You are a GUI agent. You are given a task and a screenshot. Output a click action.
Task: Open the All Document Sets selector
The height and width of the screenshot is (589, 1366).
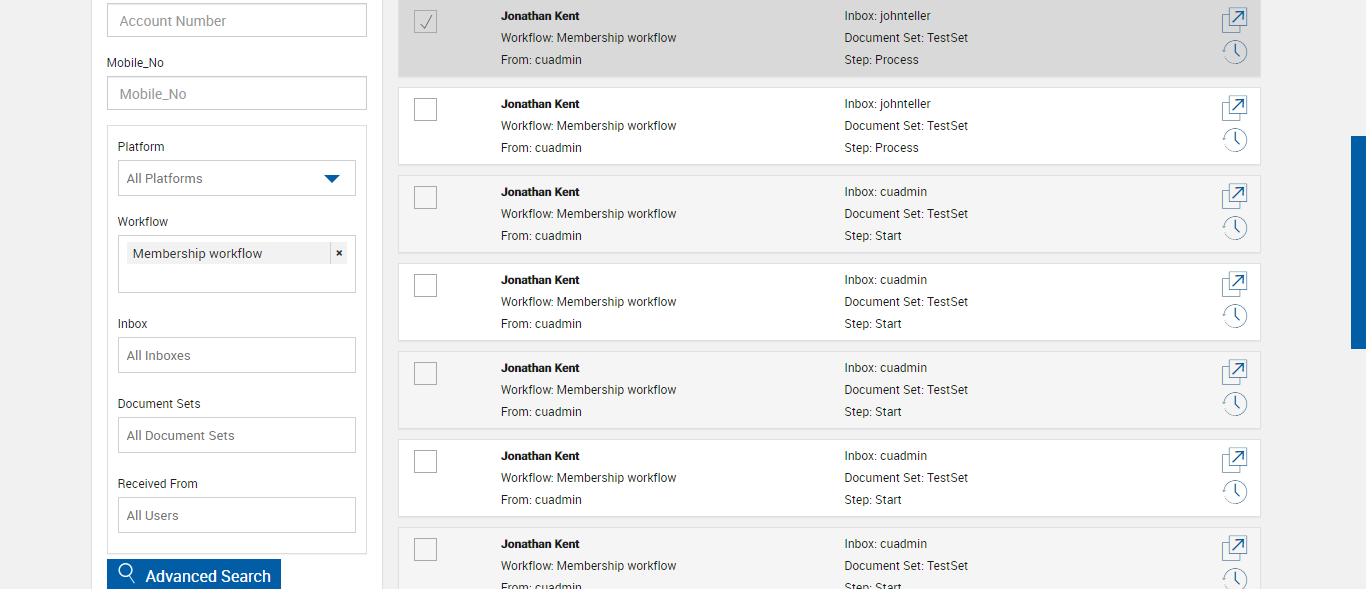click(x=236, y=435)
